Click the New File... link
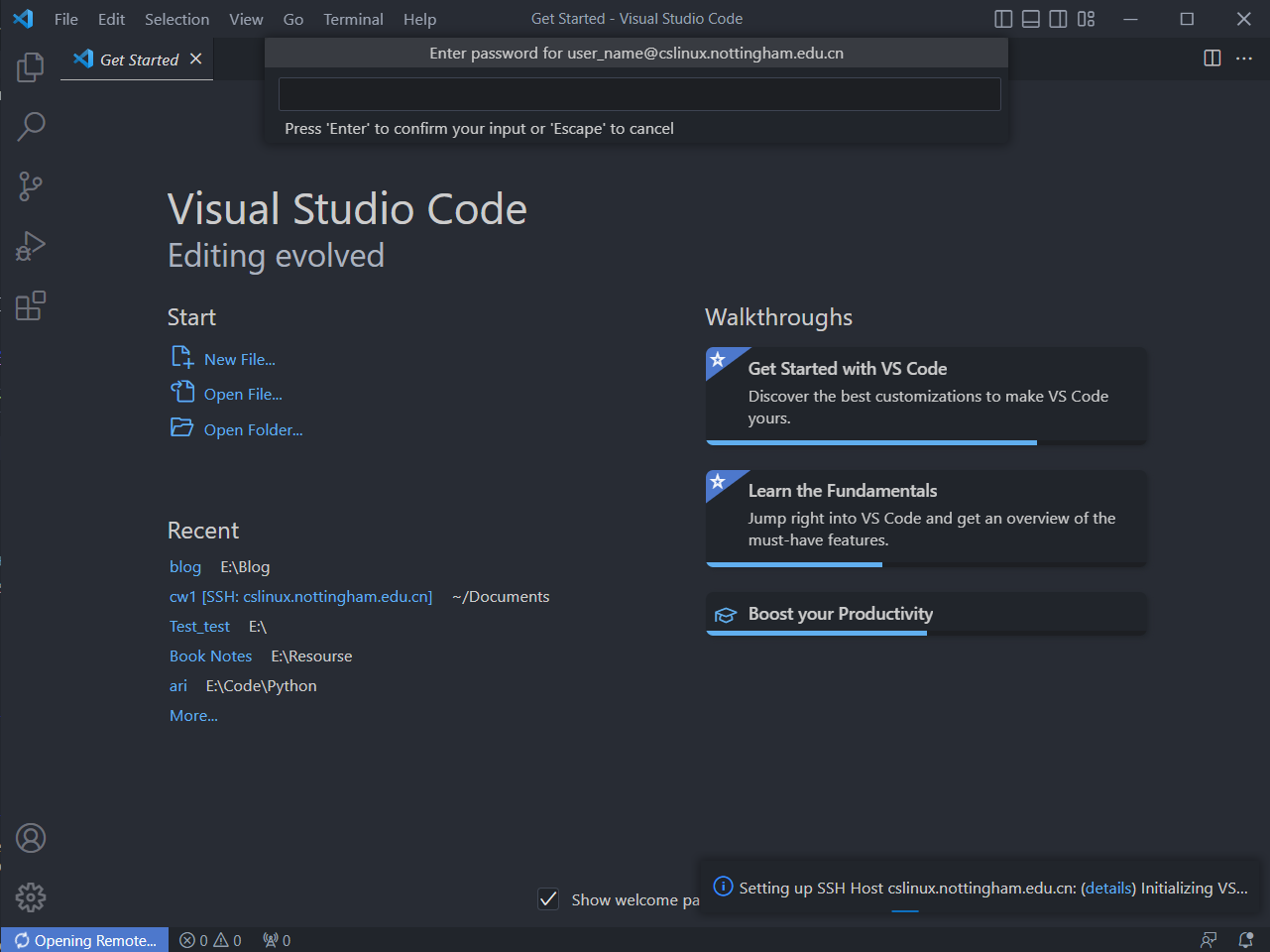The image size is (1270, 952). click(240, 359)
